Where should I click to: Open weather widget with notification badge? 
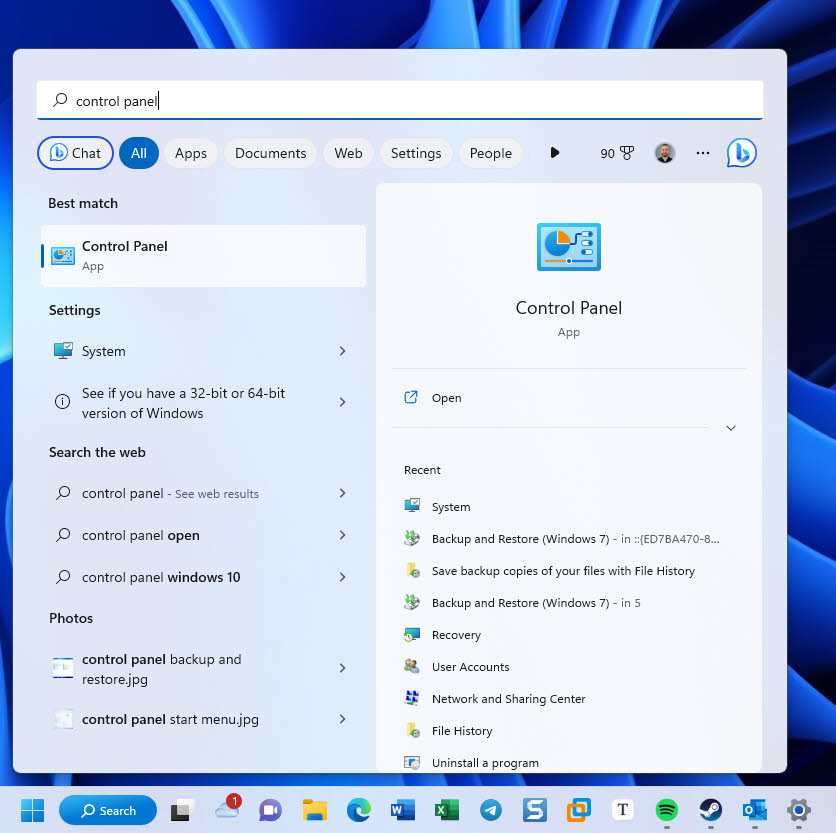tap(228, 808)
